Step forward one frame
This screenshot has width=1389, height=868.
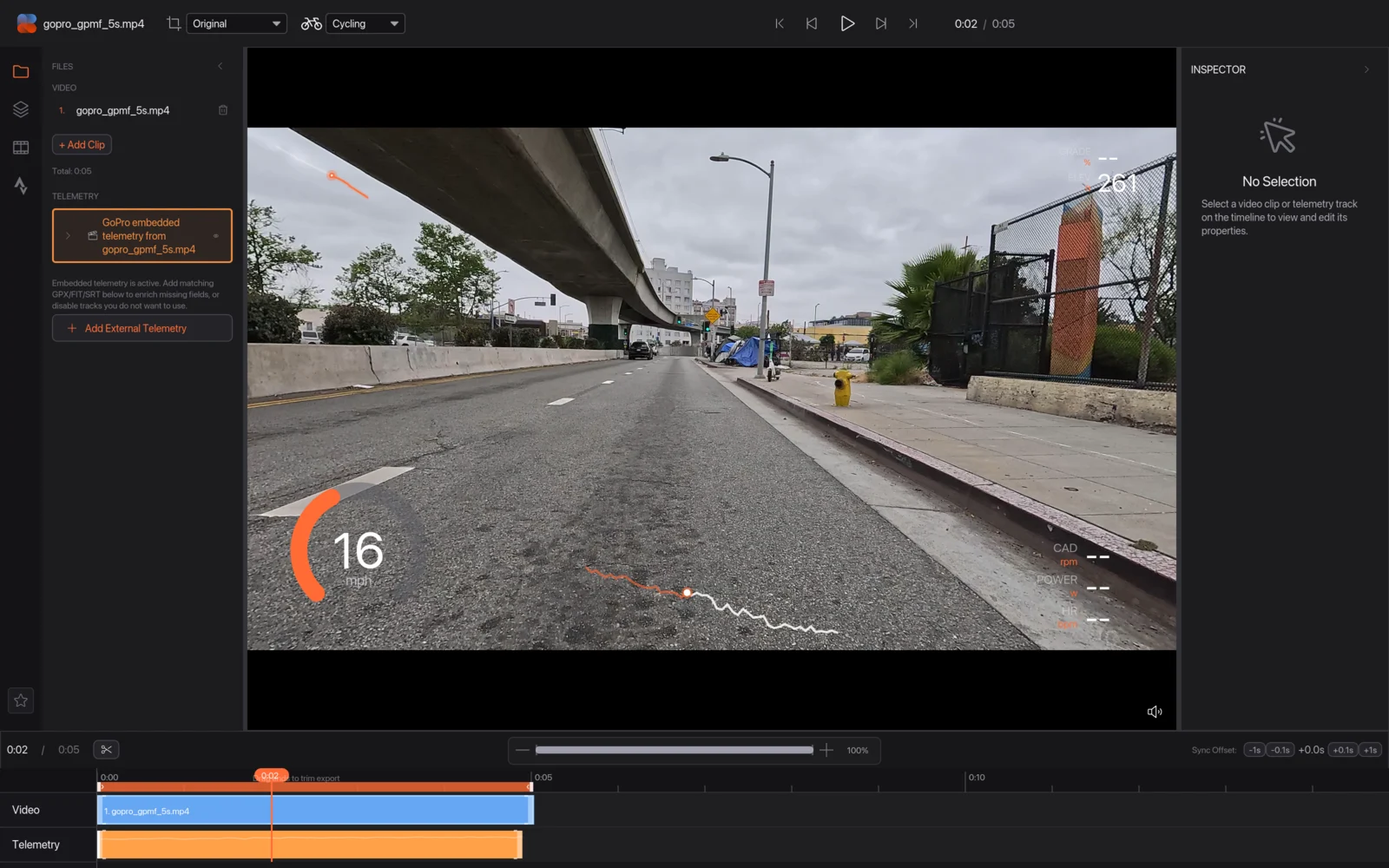coord(881,23)
